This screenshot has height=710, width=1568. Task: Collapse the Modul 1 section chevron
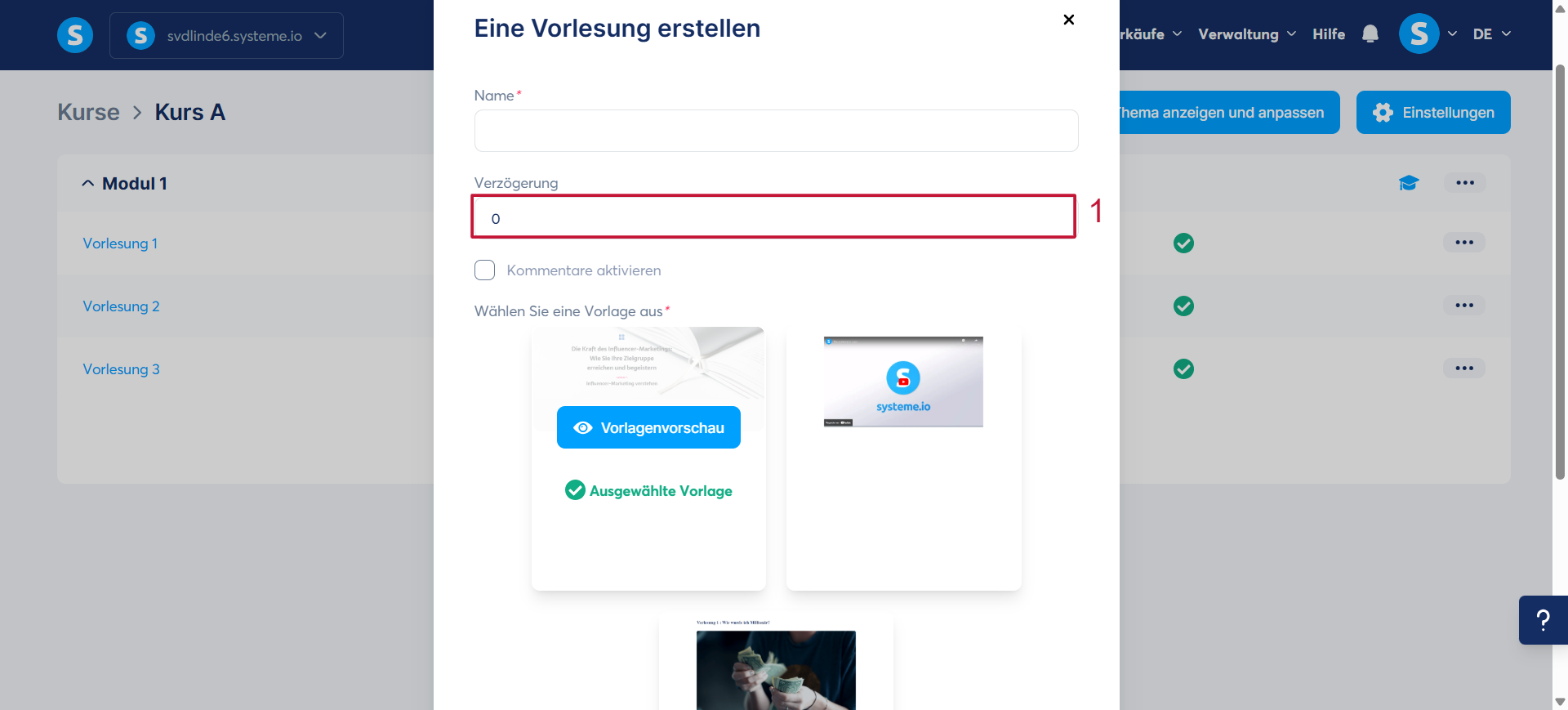coord(88,184)
